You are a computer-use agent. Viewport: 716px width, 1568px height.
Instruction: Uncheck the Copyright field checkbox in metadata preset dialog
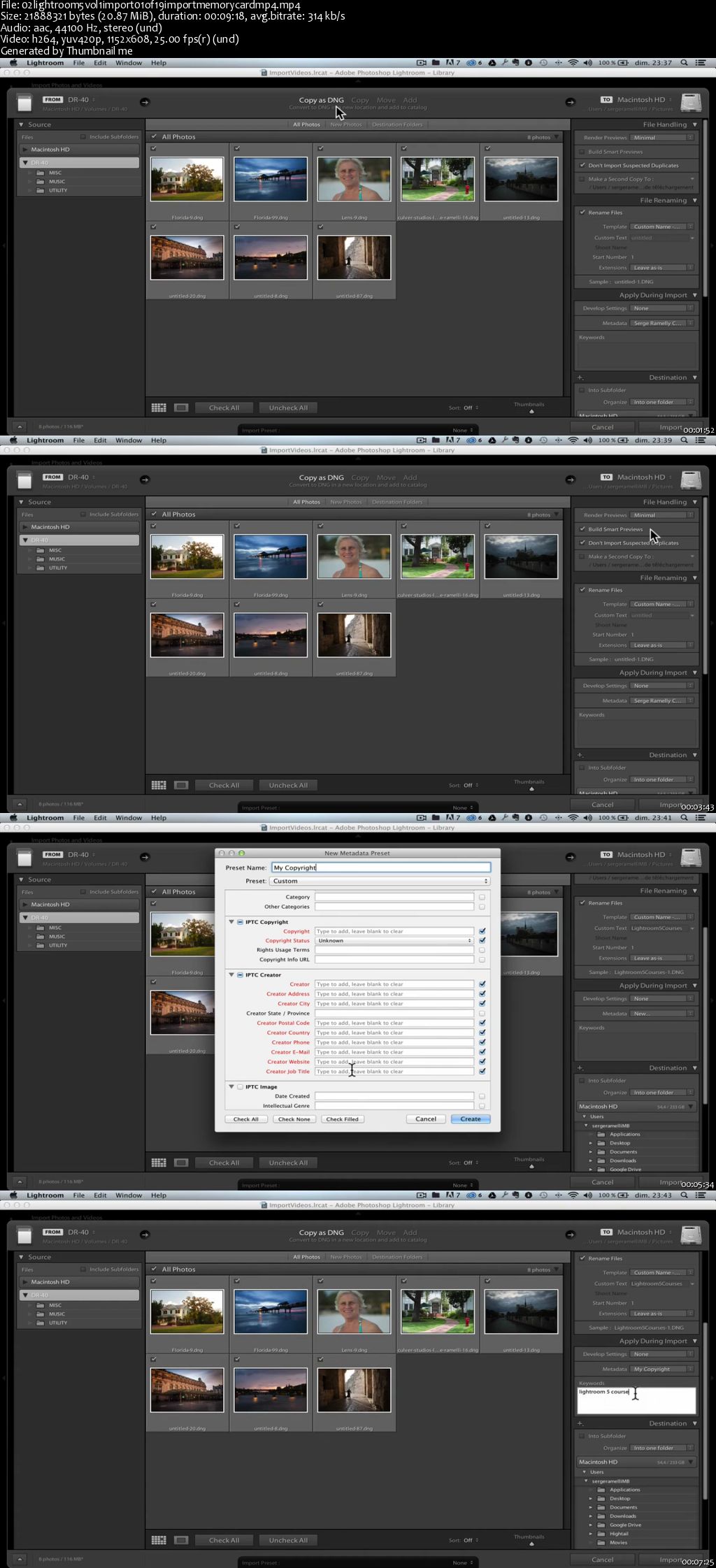coord(482,931)
